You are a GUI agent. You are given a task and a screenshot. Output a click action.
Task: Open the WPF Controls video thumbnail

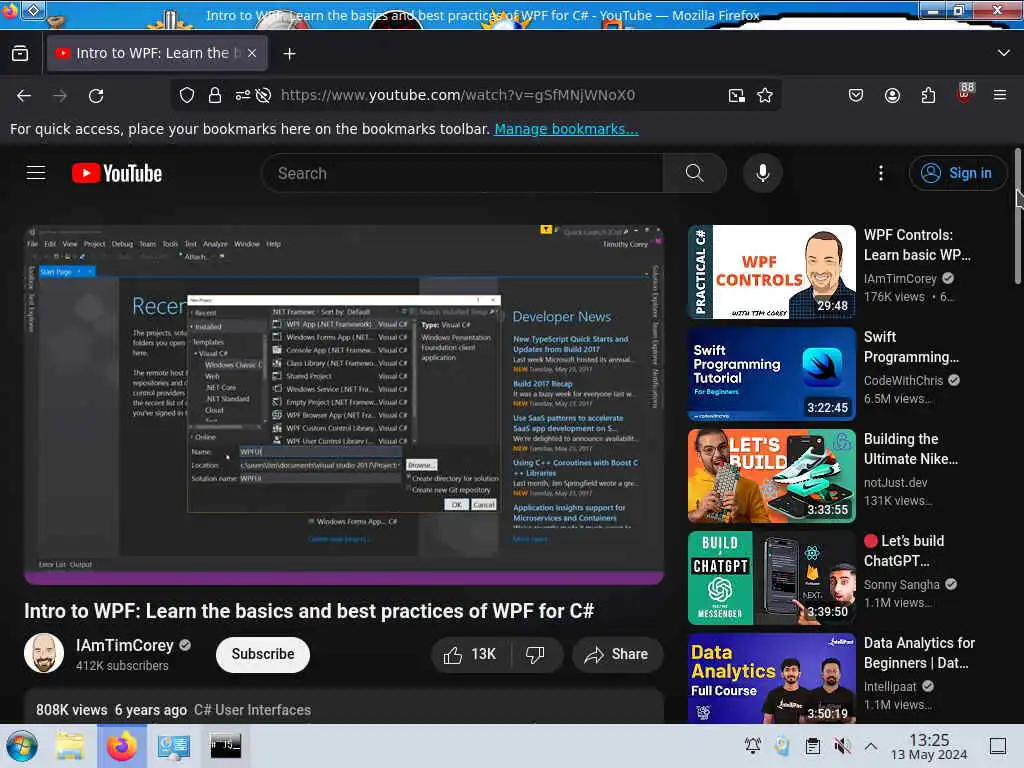[772, 272]
